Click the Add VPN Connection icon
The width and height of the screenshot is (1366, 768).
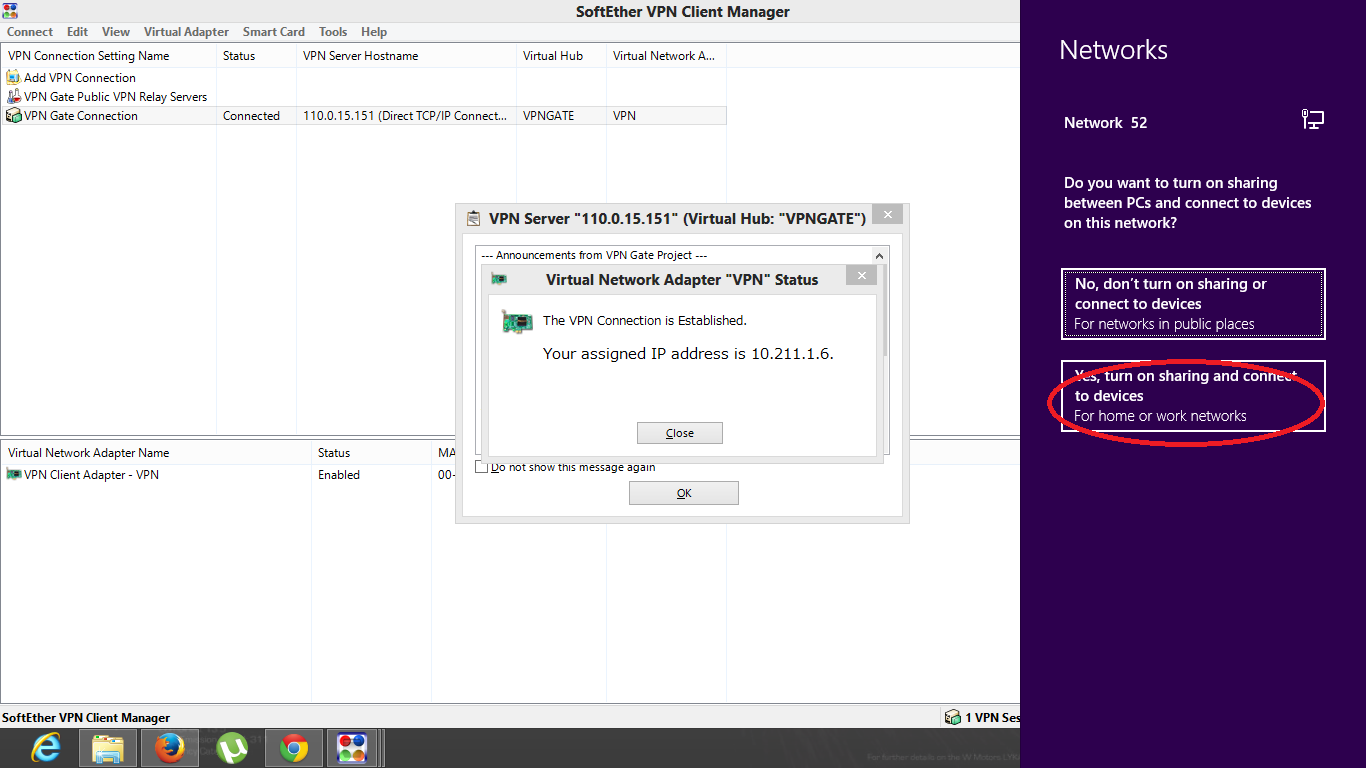13,77
